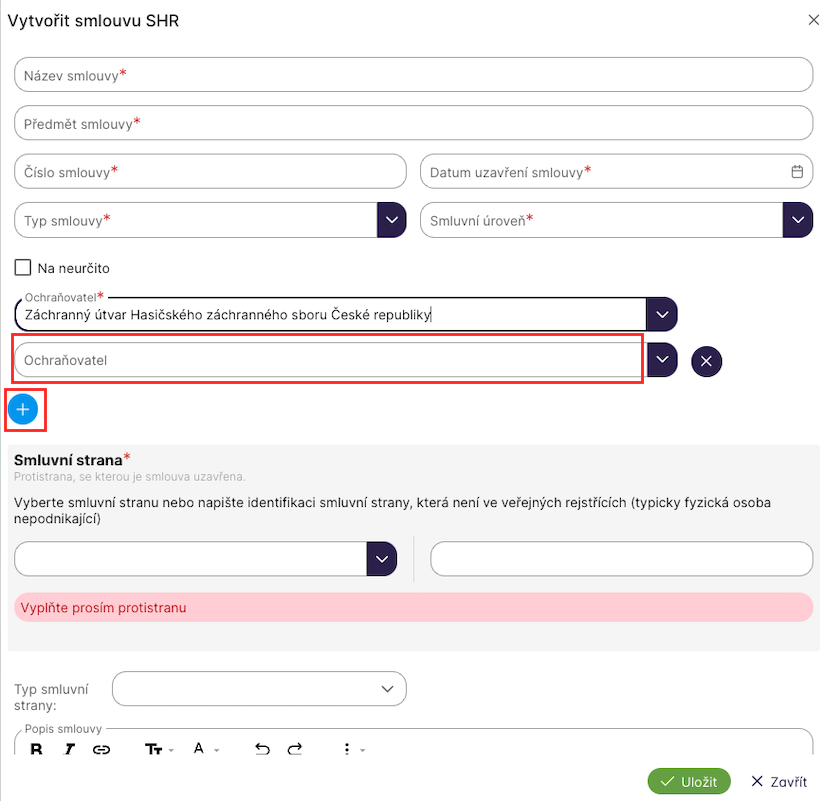Insert a link in the editor
The image size is (826, 801).
click(101, 749)
